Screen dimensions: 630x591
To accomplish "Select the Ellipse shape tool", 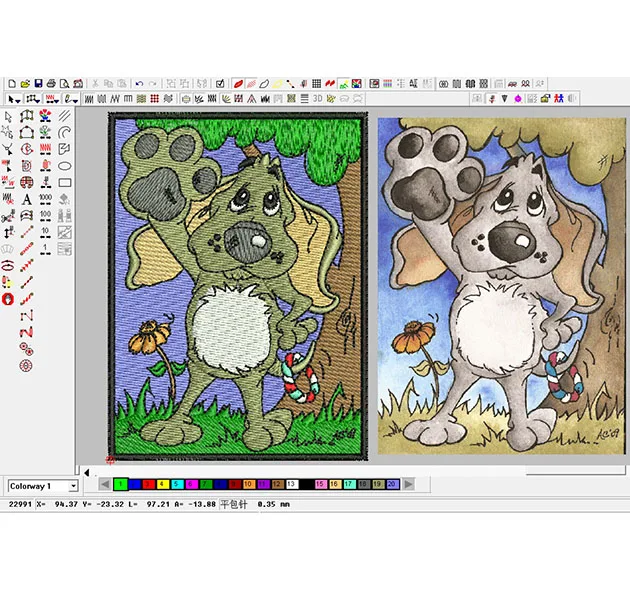I will [64, 166].
